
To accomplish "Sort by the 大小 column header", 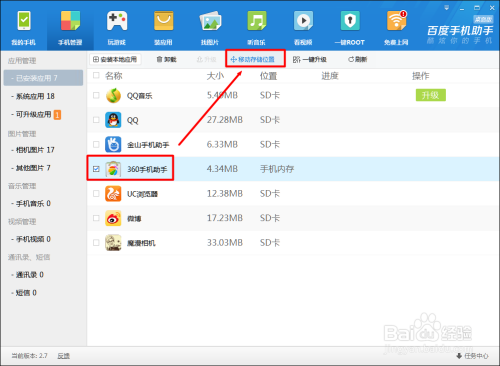I will pos(215,76).
